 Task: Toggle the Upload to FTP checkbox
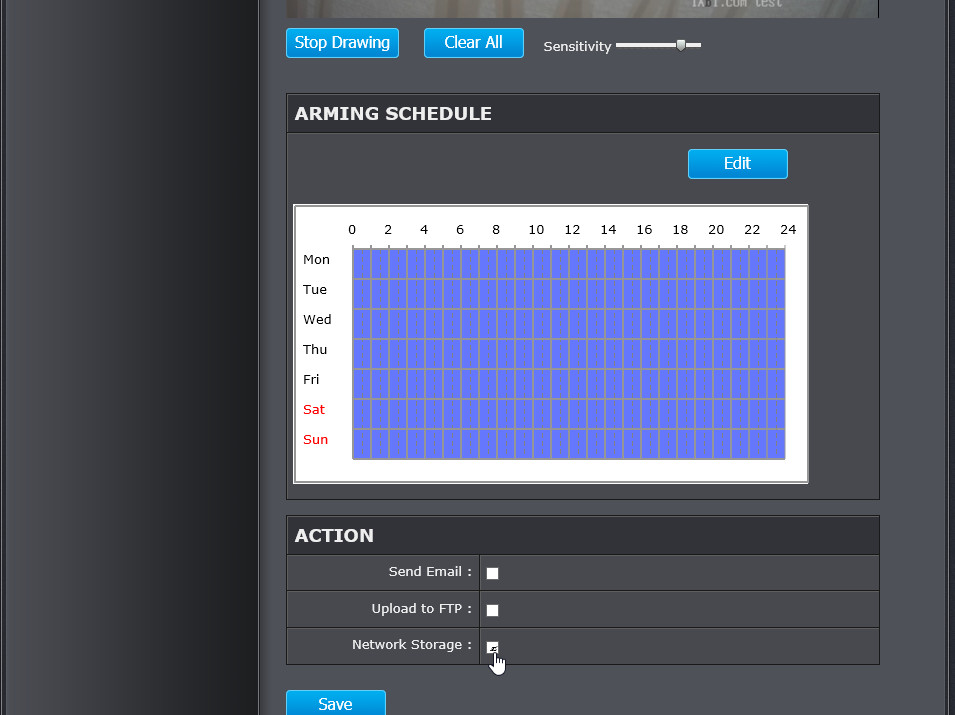pyautogui.click(x=492, y=610)
